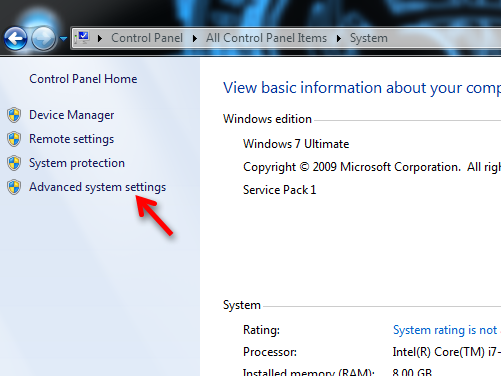Open System protection link
The image size is (501, 376).
[x=77, y=163]
